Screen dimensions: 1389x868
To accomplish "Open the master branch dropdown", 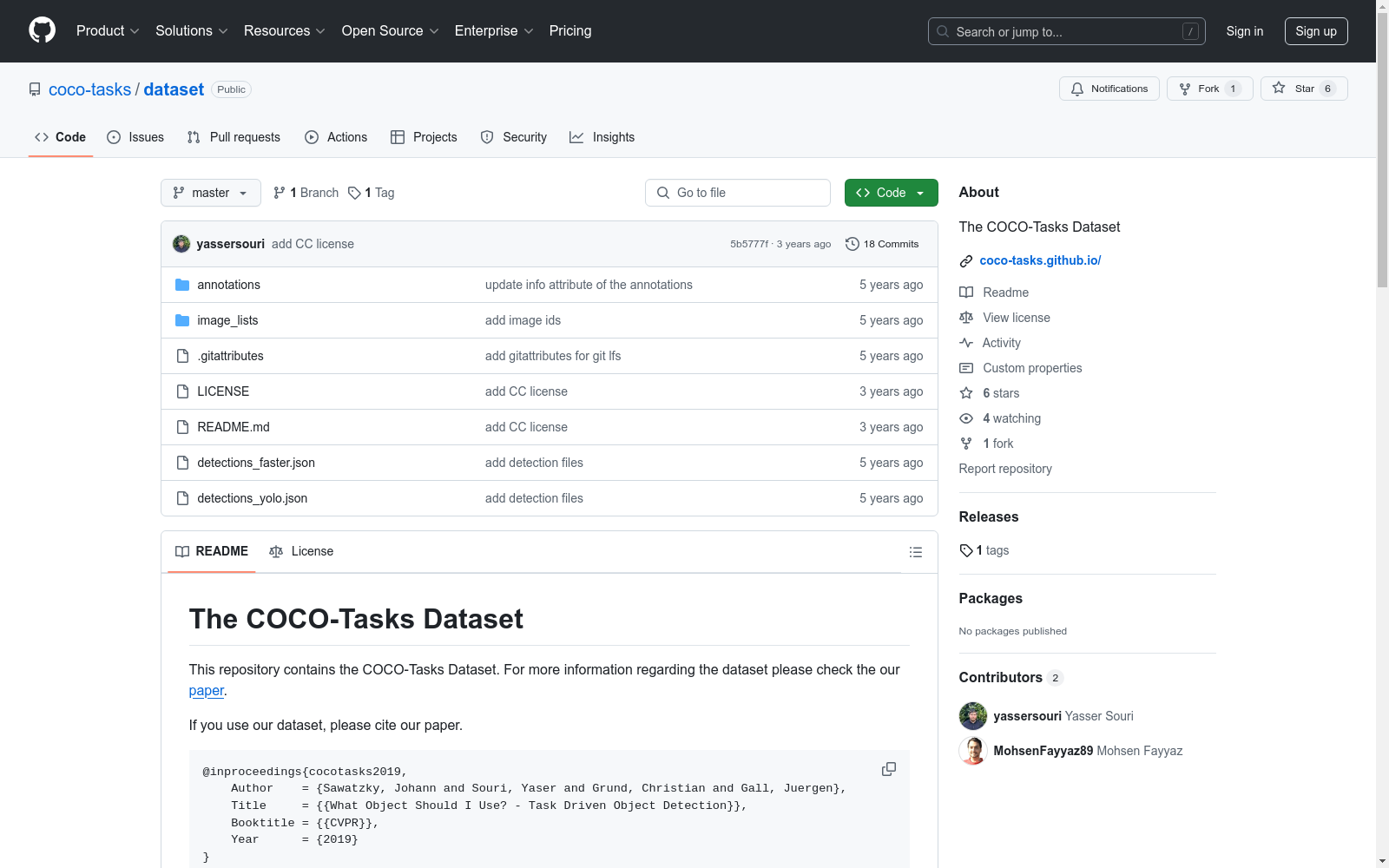I will pos(211,193).
